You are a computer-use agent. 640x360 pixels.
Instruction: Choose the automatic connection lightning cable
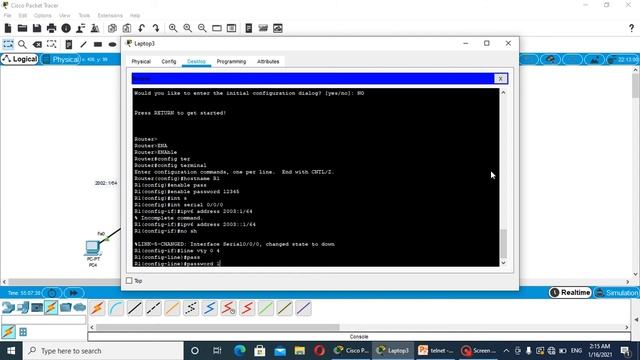click(97, 308)
